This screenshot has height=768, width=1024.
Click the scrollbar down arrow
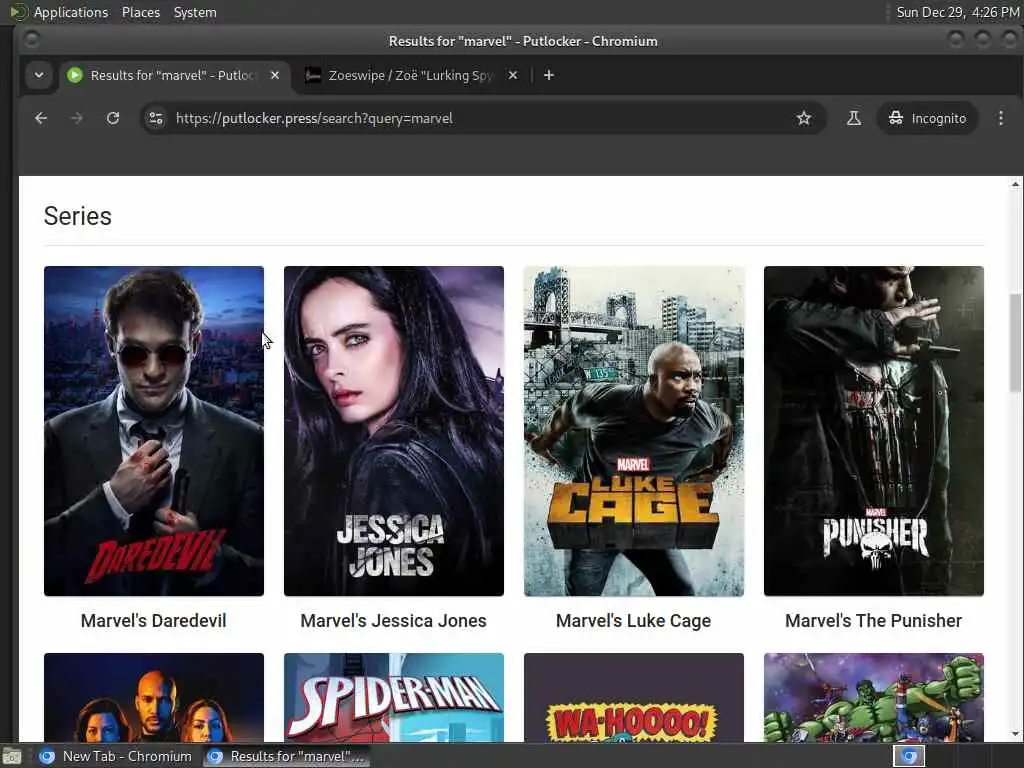pos(1015,734)
